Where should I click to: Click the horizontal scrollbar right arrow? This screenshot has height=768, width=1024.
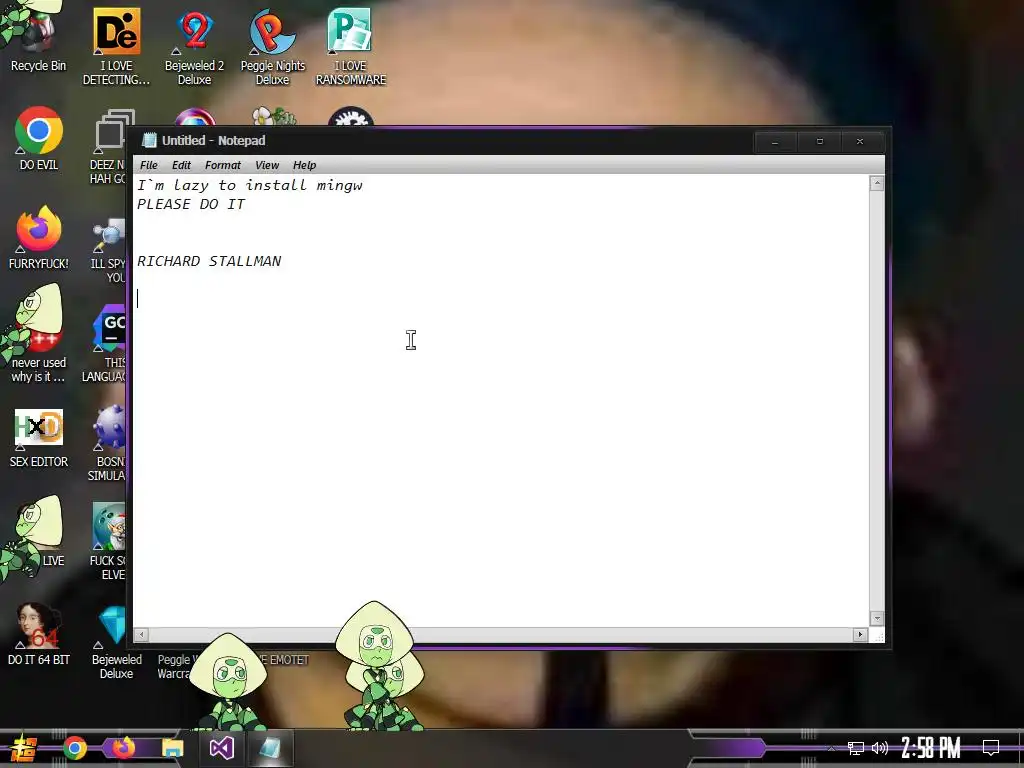(x=860, y=634)
